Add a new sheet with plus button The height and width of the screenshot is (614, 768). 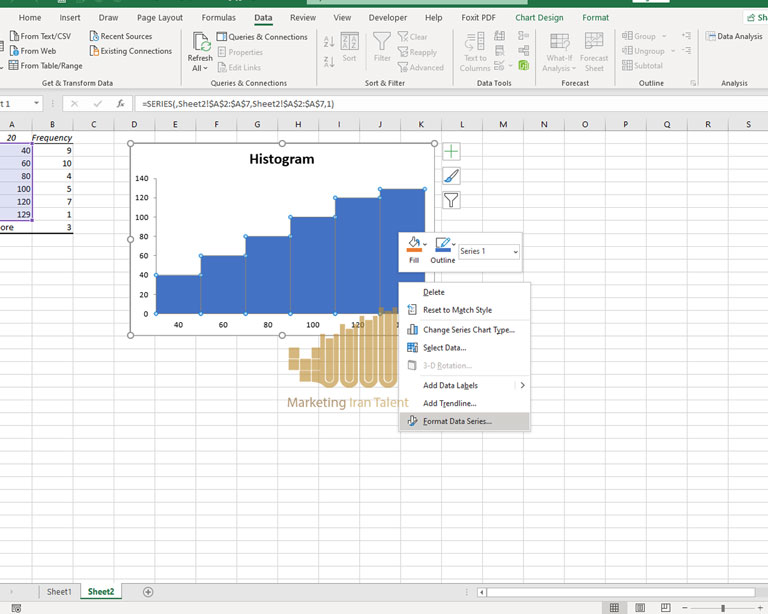149,592
